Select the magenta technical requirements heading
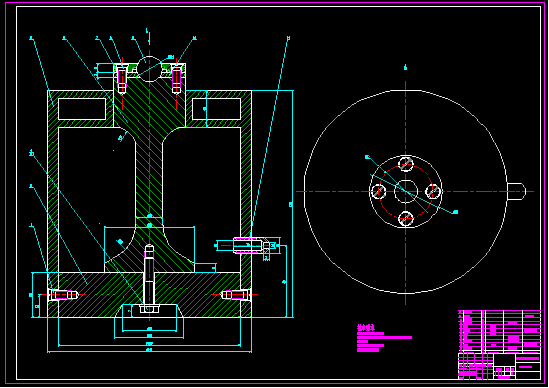This screenshot has width=549, height=388. coord(366,327)
